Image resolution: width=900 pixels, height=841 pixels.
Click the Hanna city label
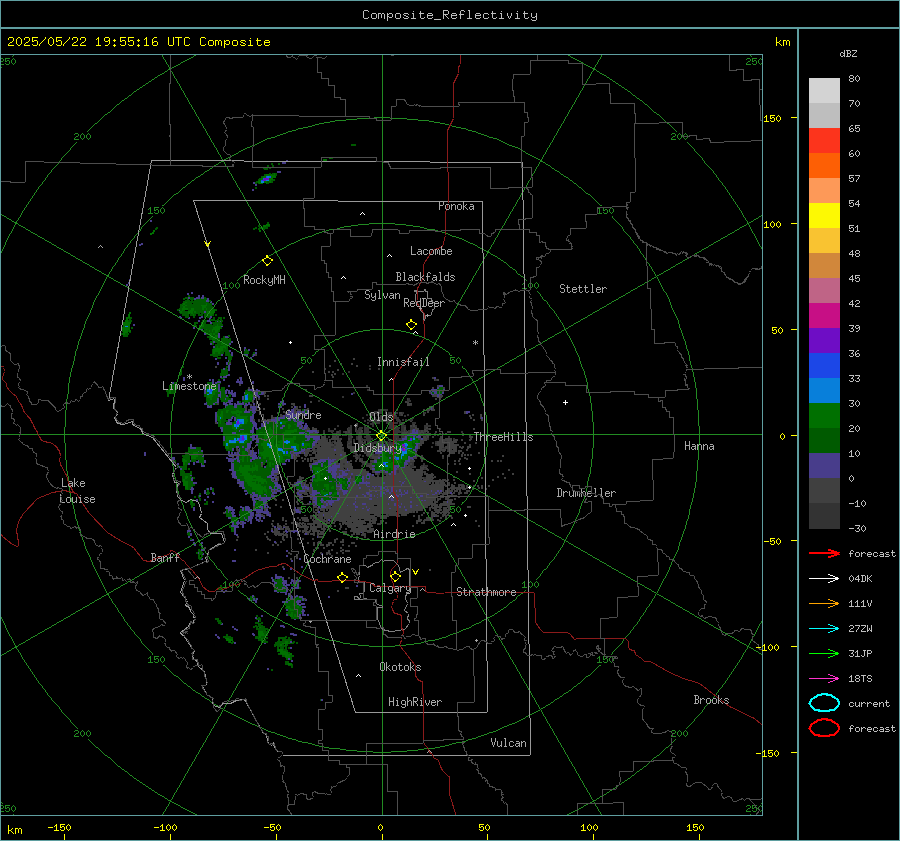699,446
